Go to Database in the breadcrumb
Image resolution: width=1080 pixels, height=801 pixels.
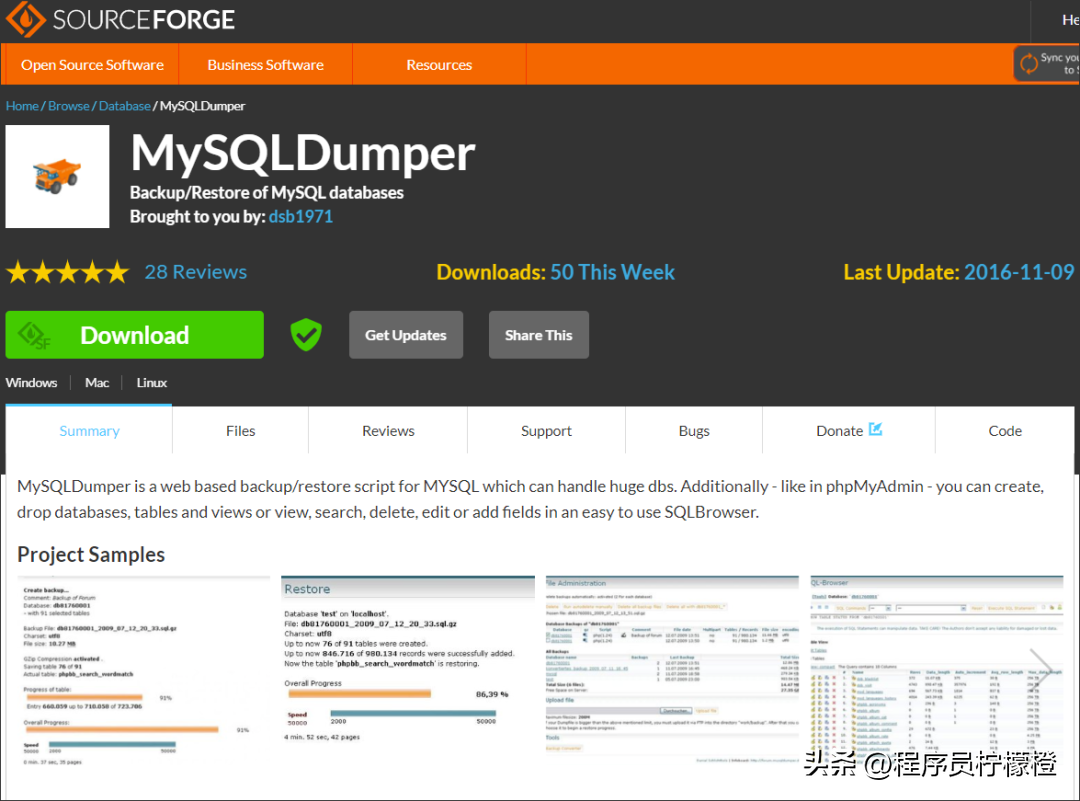(x=125, y=106)
